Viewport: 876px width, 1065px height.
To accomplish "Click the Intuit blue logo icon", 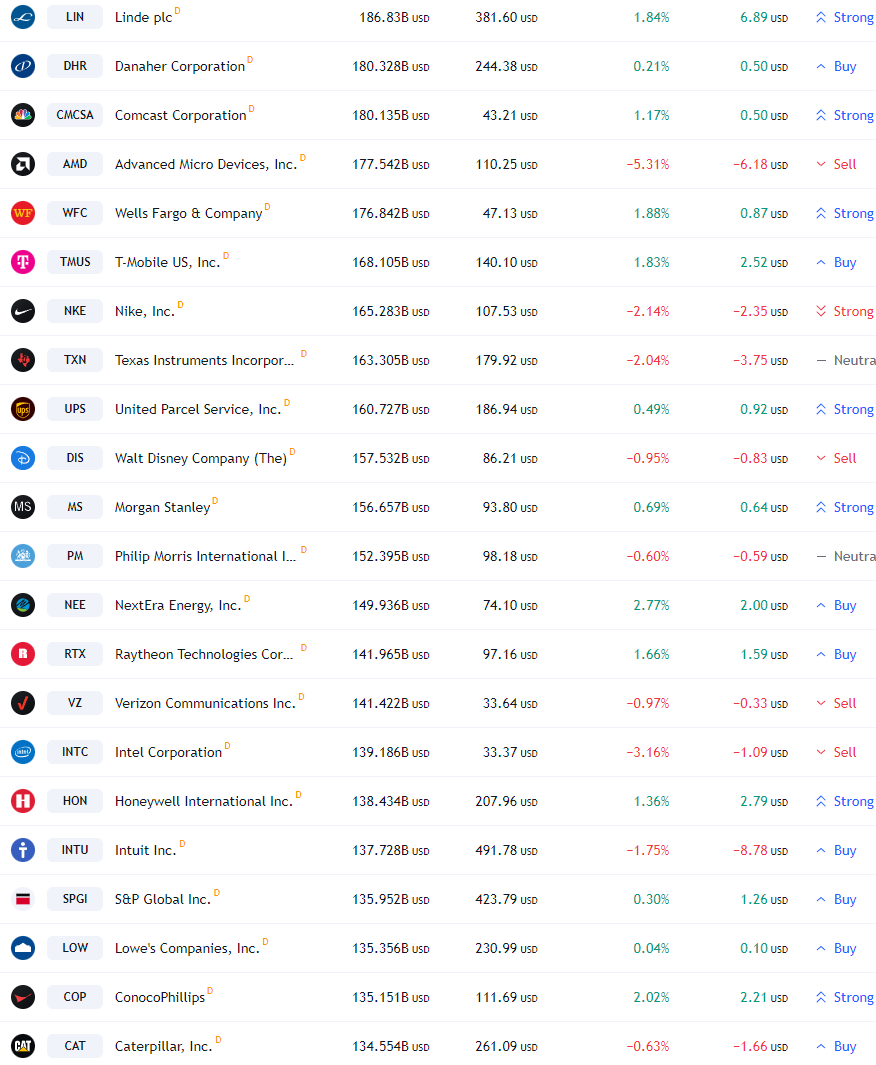I will tap(23, 850).
